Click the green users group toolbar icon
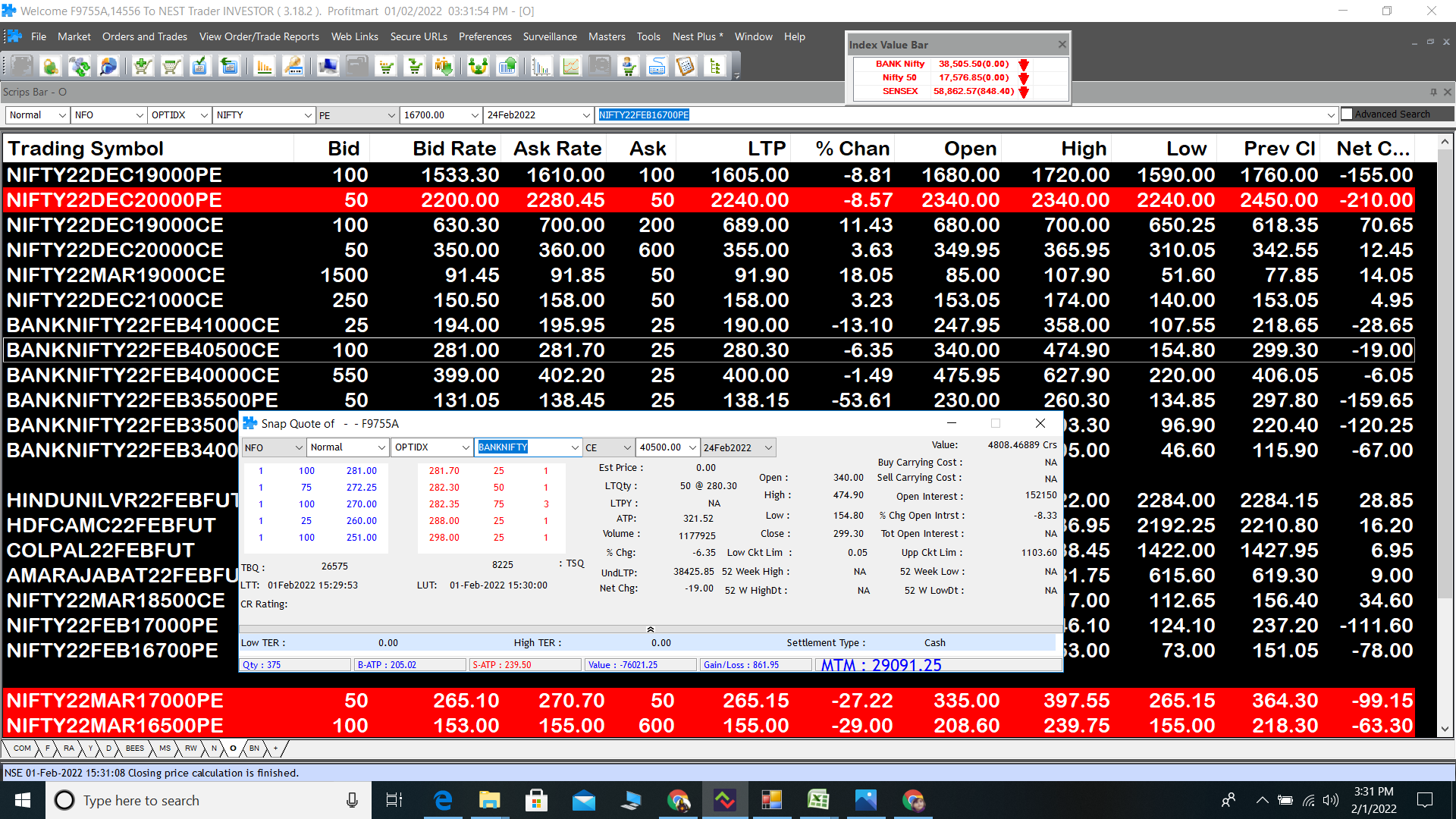The width and height of the screenshot is (1456, 819). (x=478, y=67)
